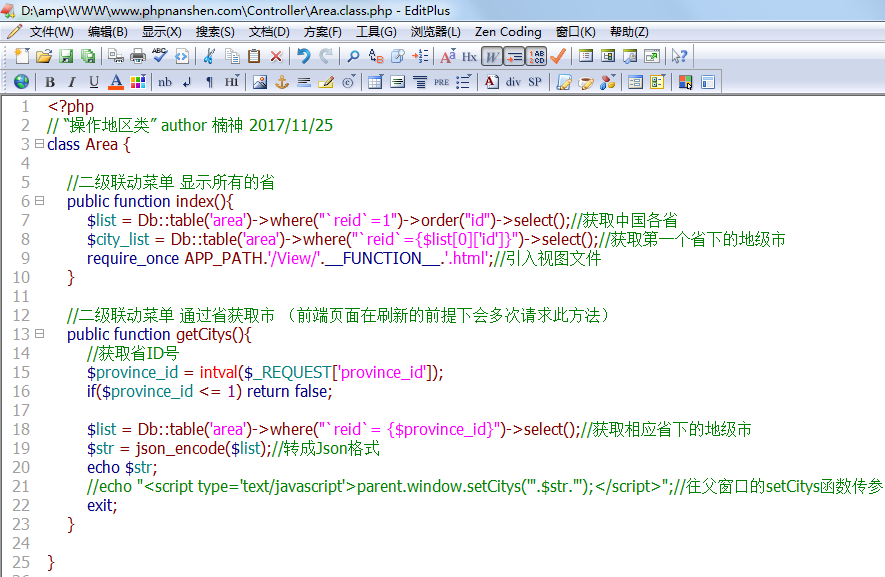Open the 搜索(S) menu

(215, 32)
